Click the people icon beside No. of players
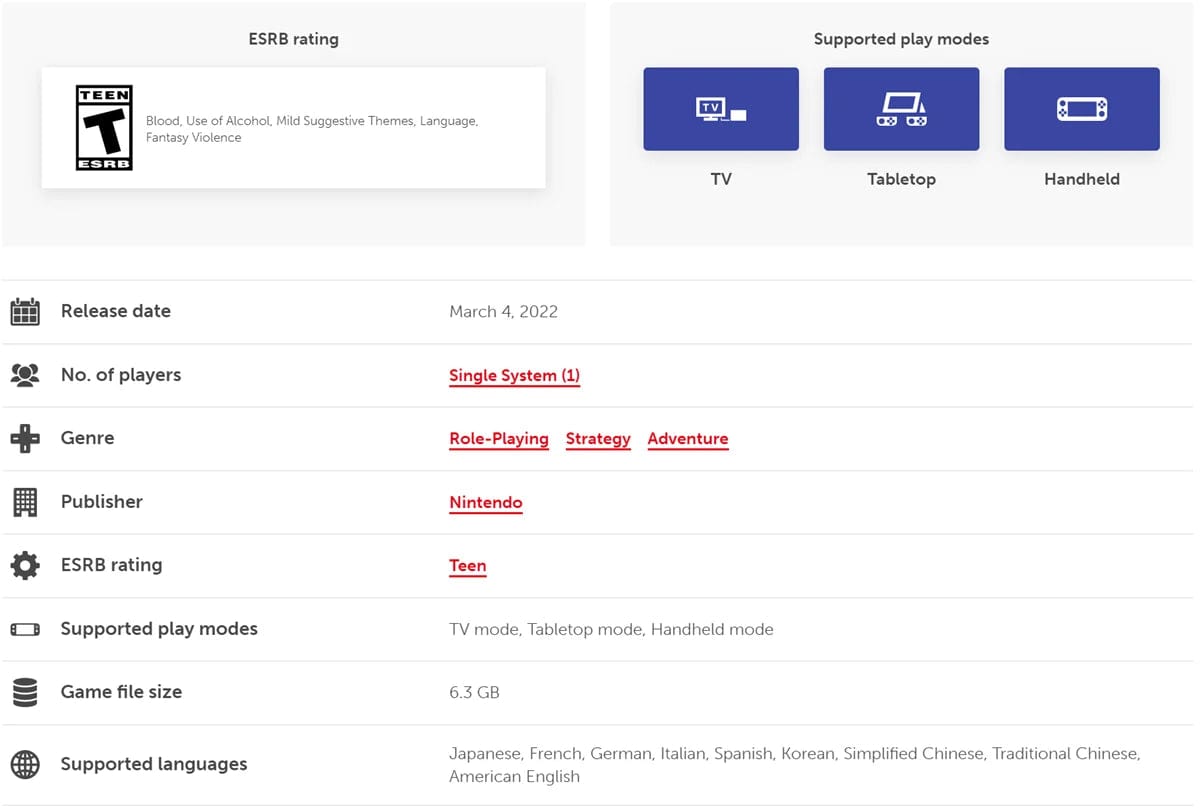Image resolution: width=1200 pixels, height=811 pixels. click(25, 375)
